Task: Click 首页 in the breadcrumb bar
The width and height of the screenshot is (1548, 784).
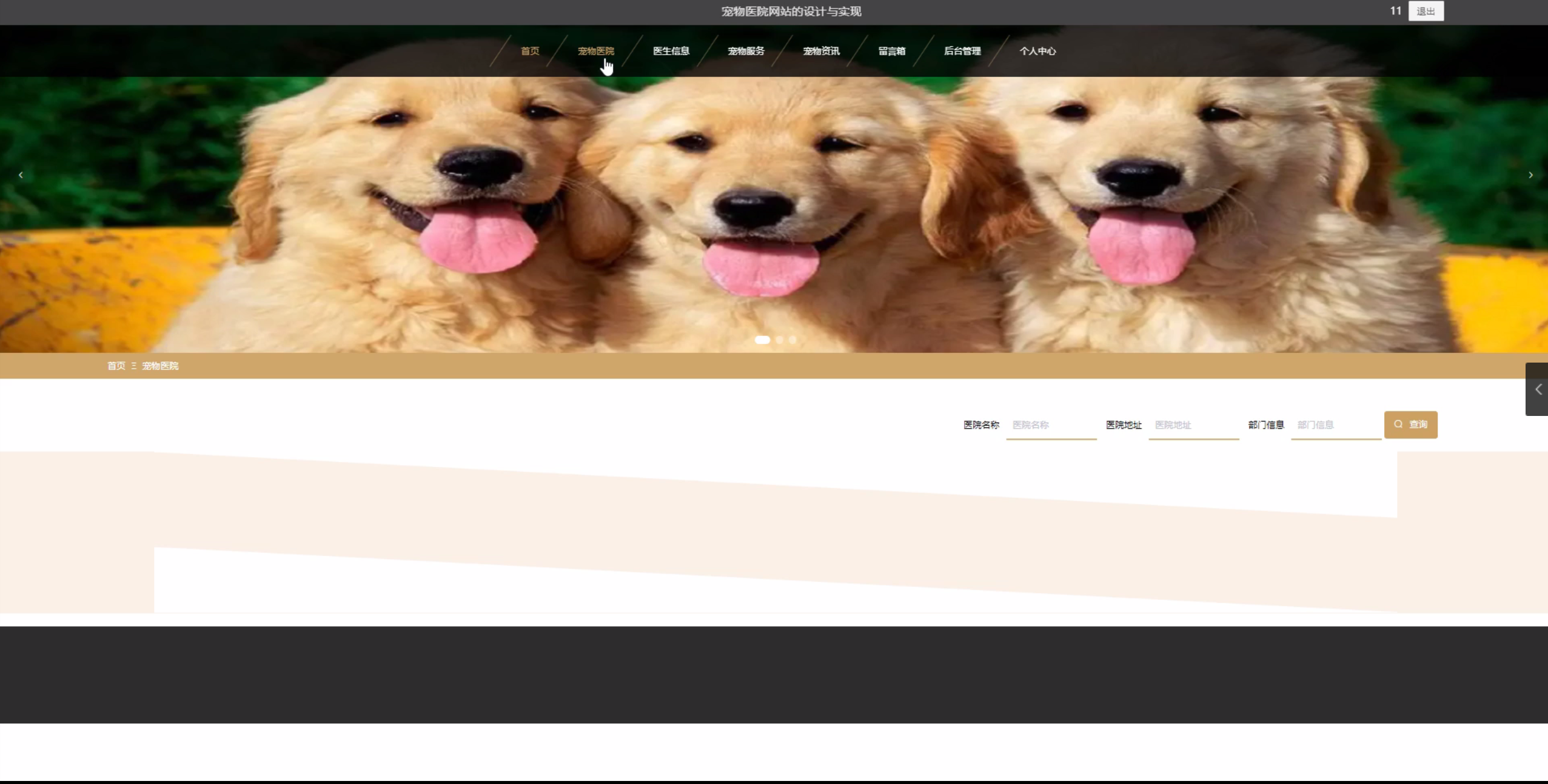Action: (116, 366)
